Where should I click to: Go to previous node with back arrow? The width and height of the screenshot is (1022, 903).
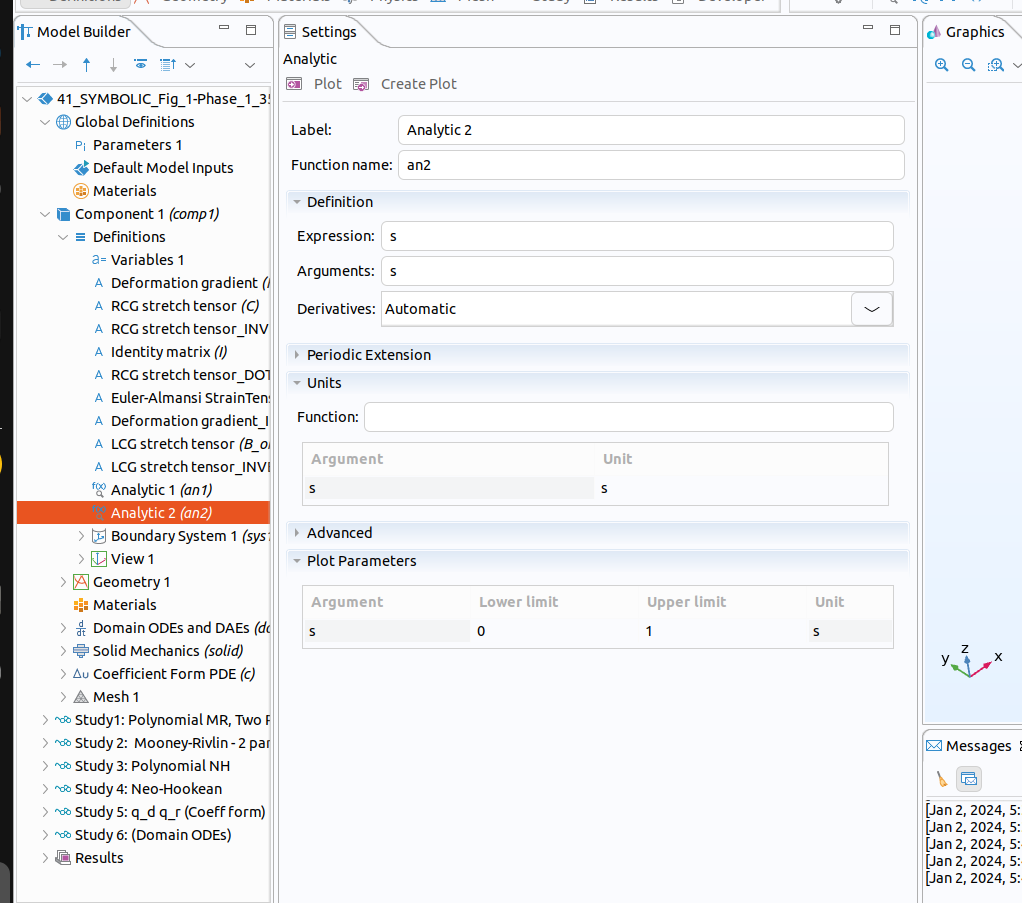(x=33, y=65)
